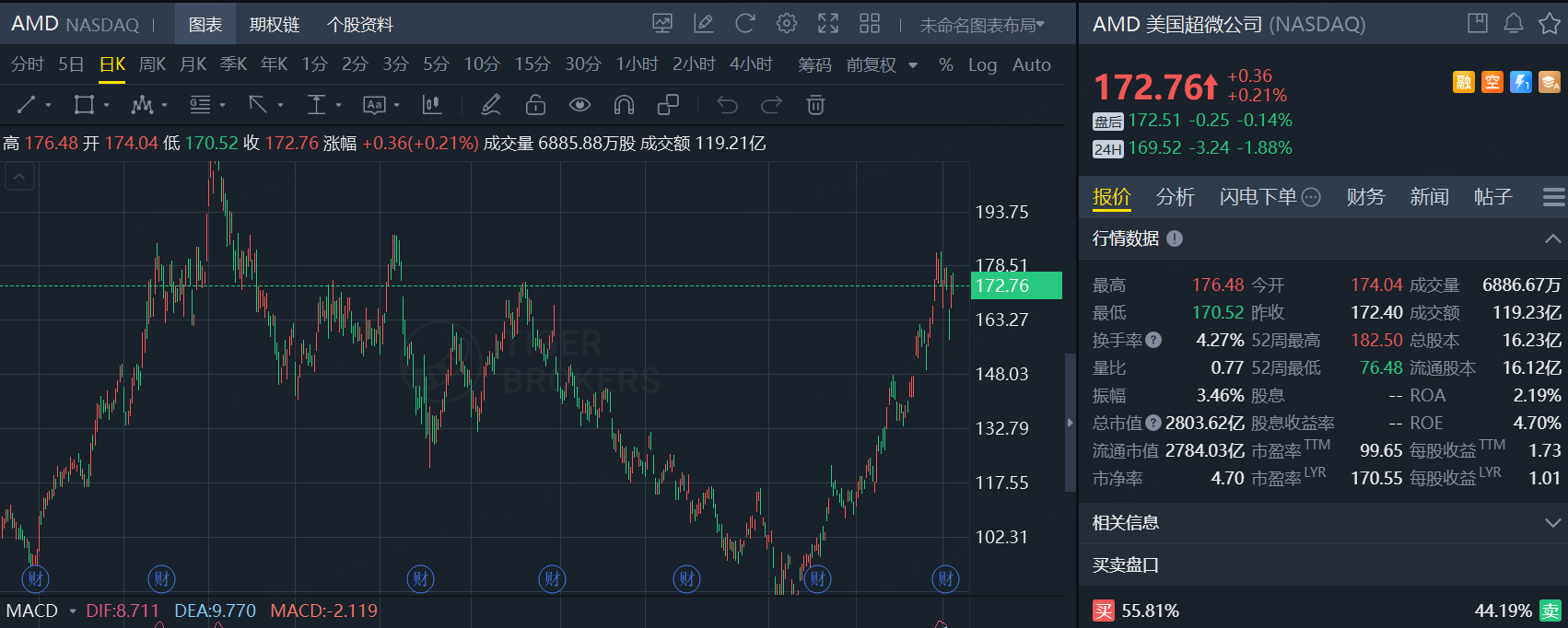
Task: Open the range statistics tool
Action: coord(431,105)
